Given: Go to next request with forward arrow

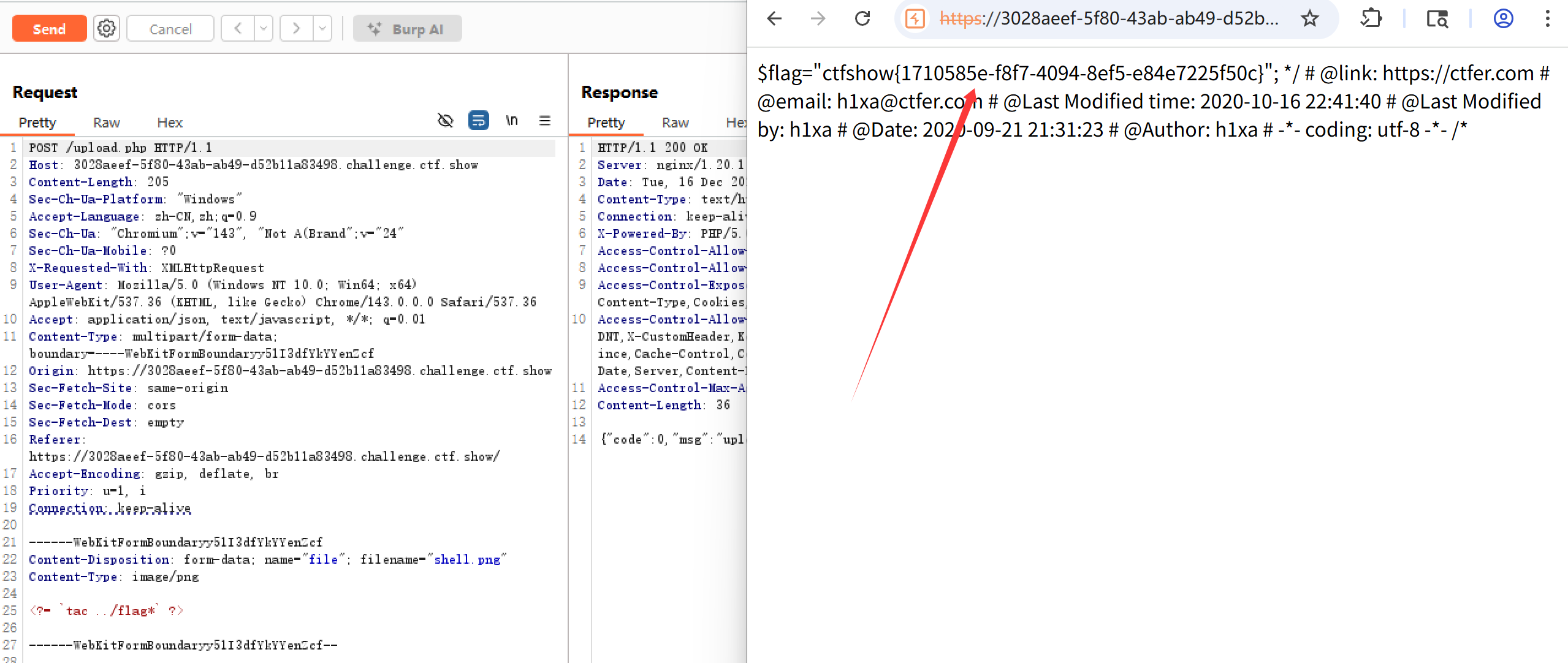Looking at the screenshot, I should [297, 29].
